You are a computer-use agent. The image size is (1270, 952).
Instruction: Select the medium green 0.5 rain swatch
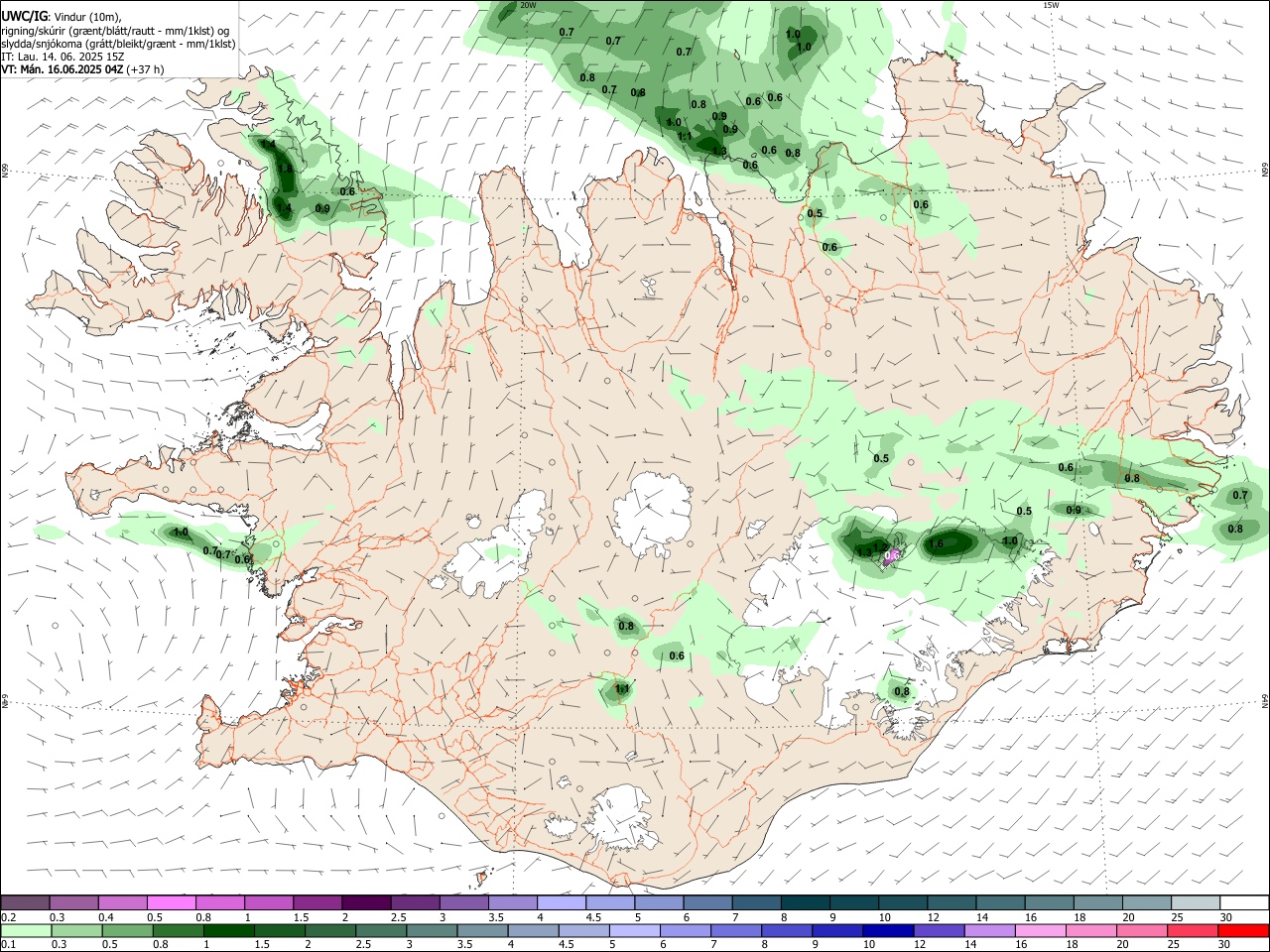[x=127, y=931]
